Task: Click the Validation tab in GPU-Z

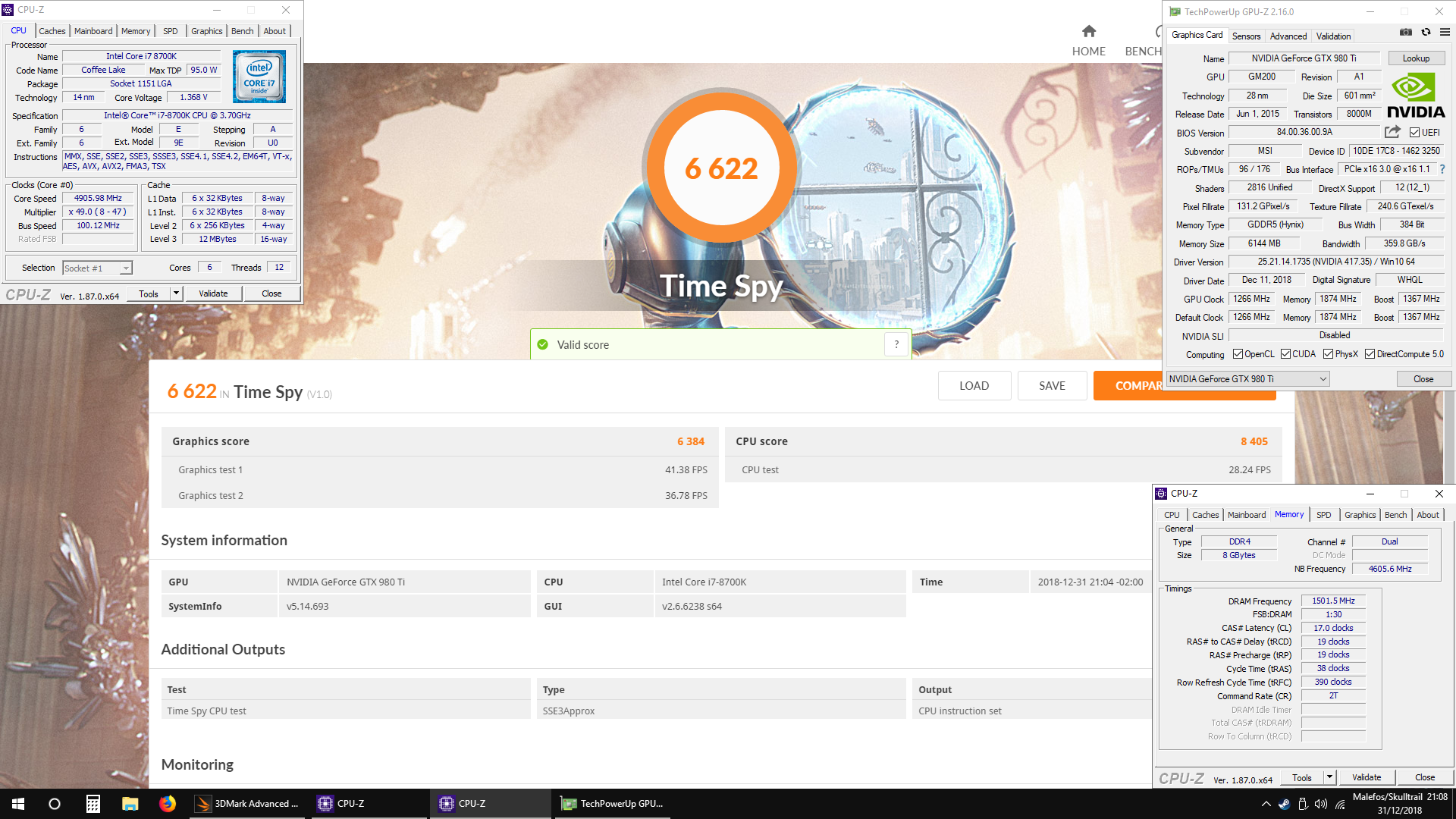Action: 1333,36
